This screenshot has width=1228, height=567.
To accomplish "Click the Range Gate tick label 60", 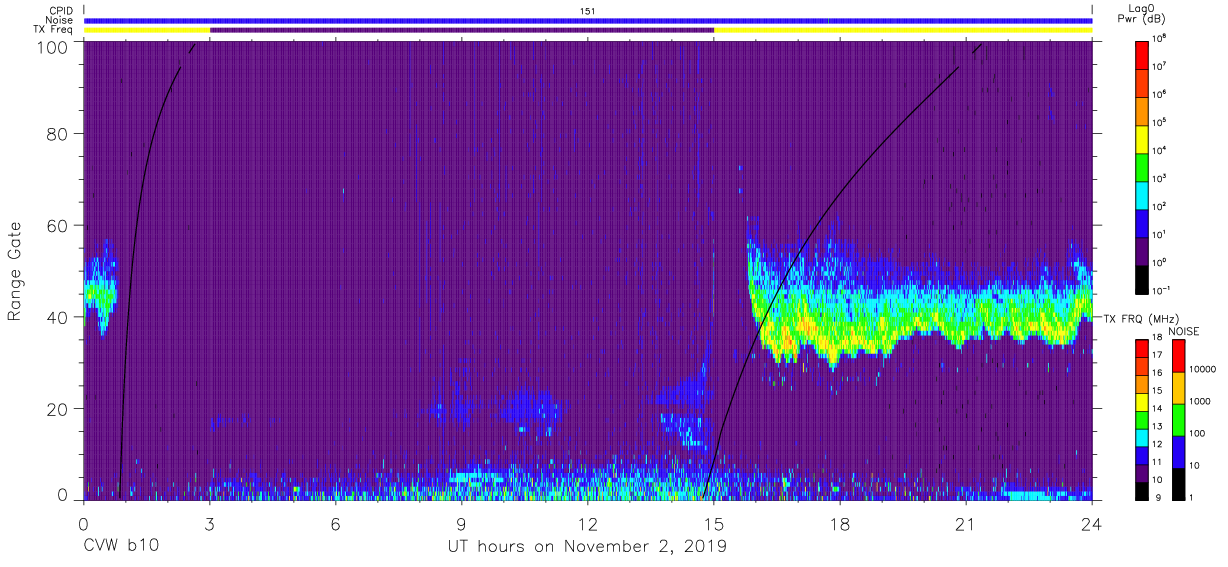I will (x=55, y=227).
